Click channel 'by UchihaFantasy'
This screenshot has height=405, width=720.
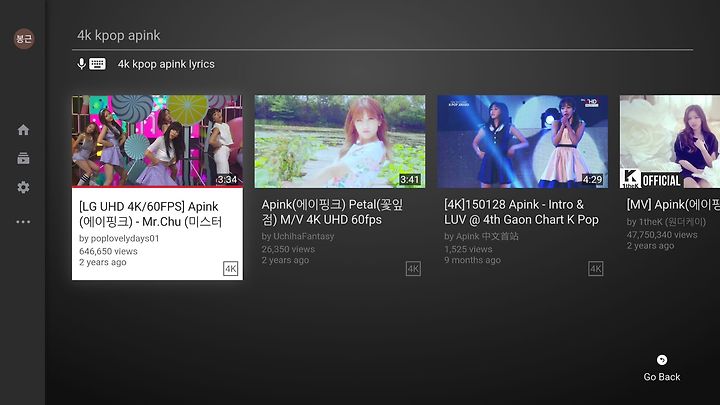(x=298, y=236)
